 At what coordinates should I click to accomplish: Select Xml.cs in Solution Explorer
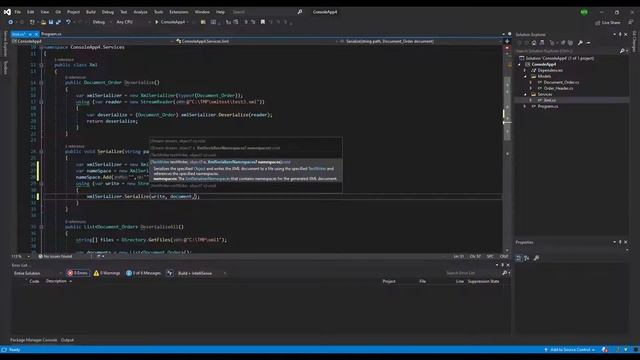[x=549, y=100]
